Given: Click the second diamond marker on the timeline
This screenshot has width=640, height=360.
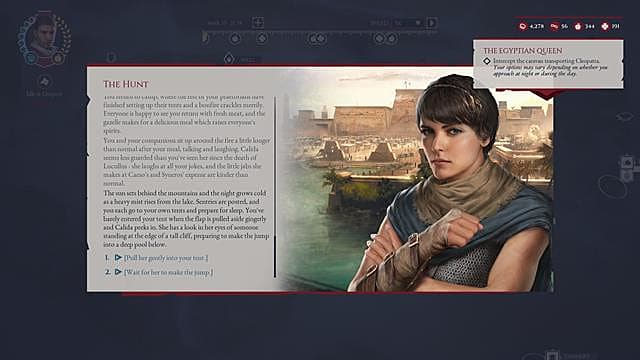Looking at the screenshot, I should (262, 39).
